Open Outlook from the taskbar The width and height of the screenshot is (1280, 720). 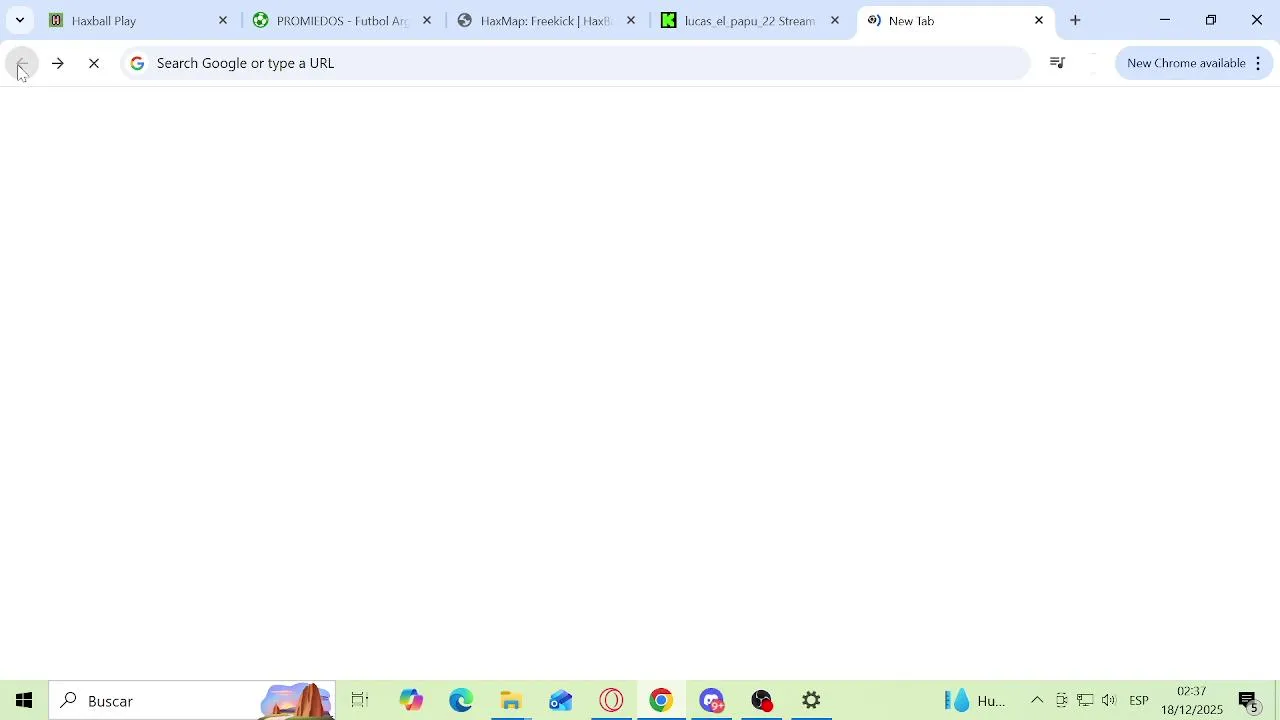(561, 701)
